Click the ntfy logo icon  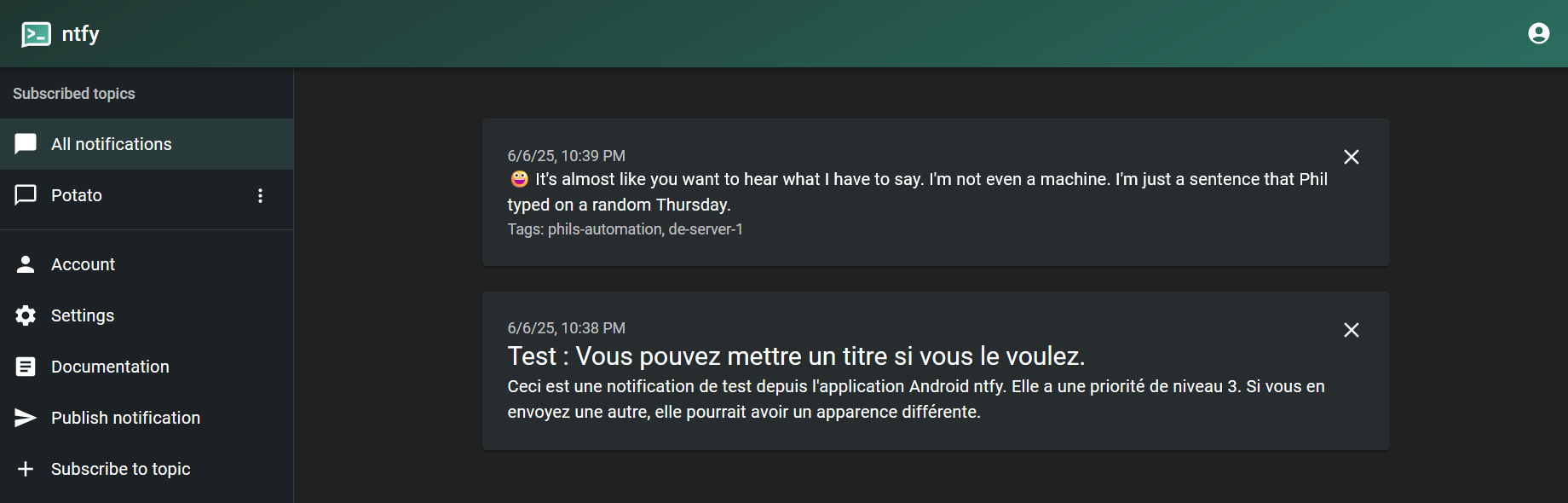pos(36,34)
